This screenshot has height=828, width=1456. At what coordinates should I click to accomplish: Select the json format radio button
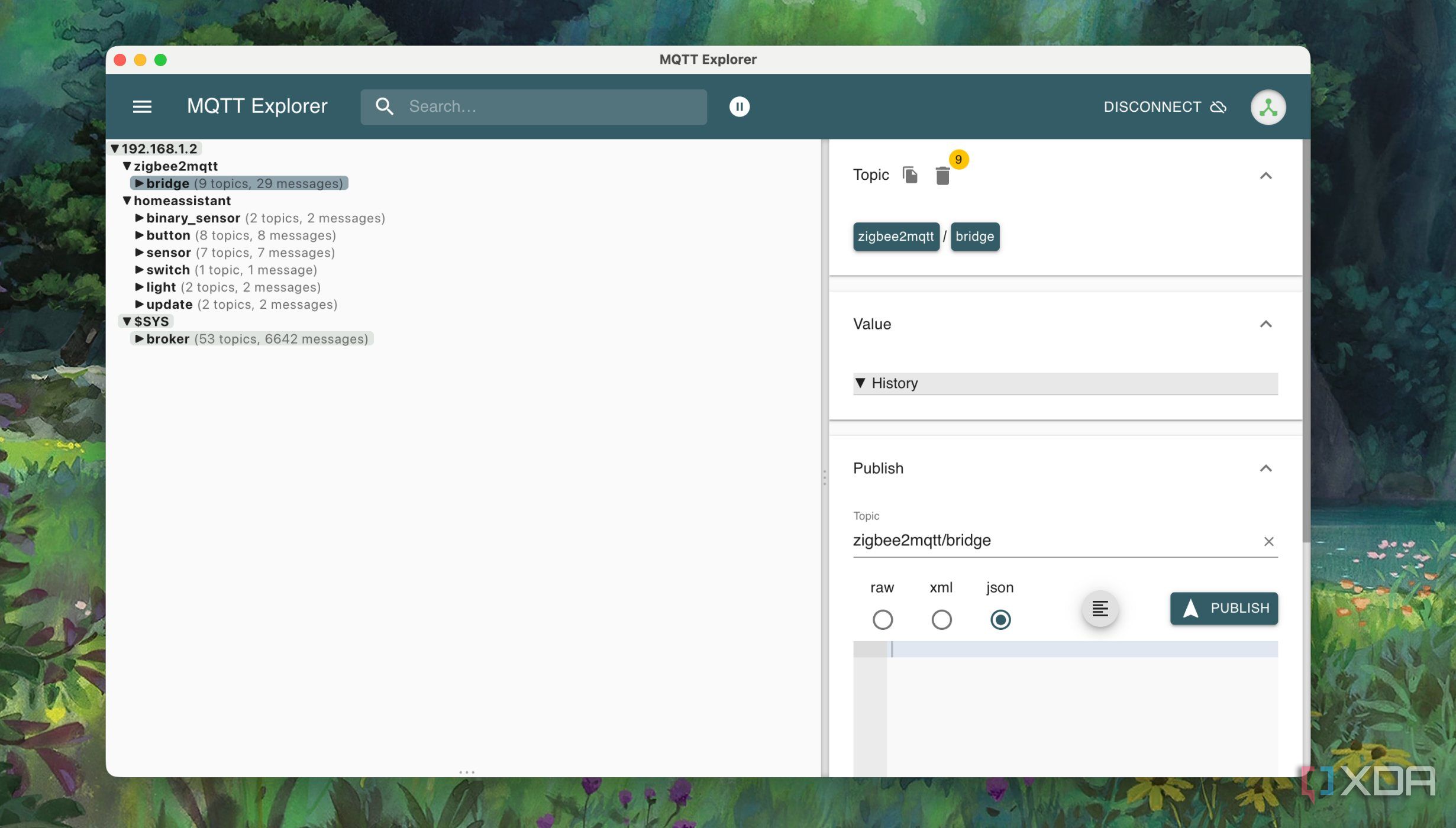[1000, 619]
